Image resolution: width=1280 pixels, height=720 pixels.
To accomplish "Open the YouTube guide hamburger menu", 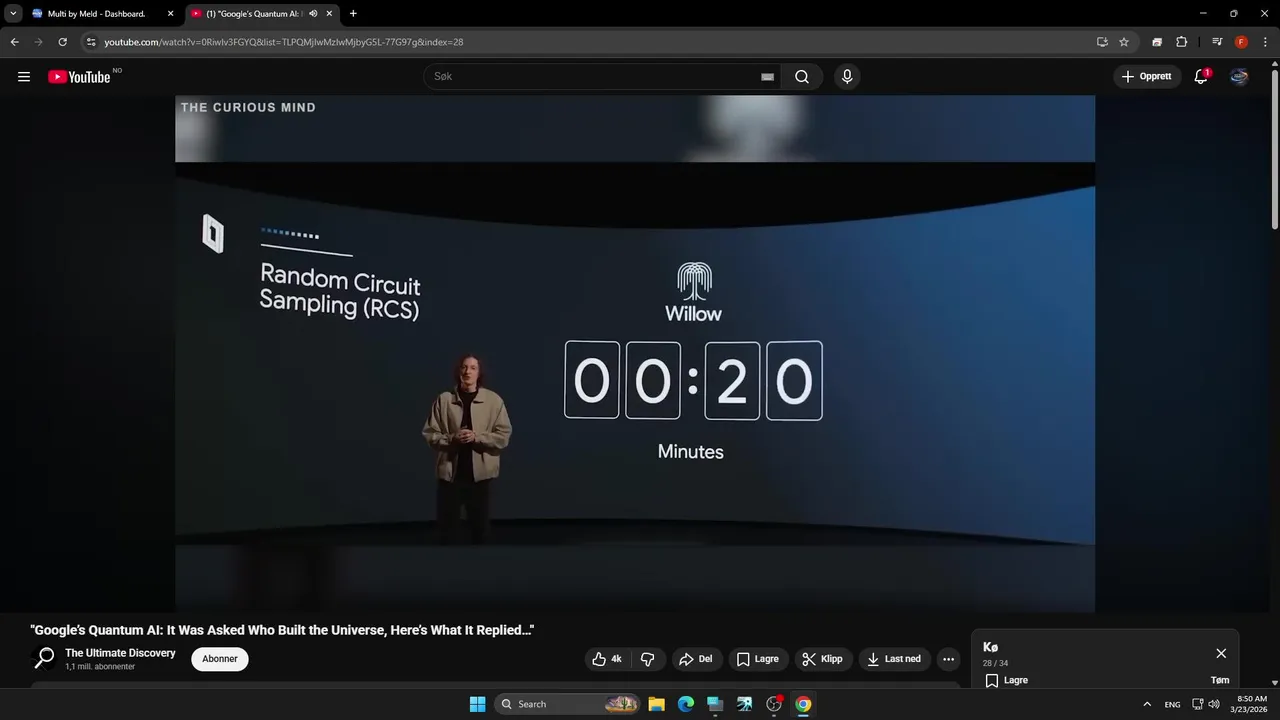I will pos(24,77).
